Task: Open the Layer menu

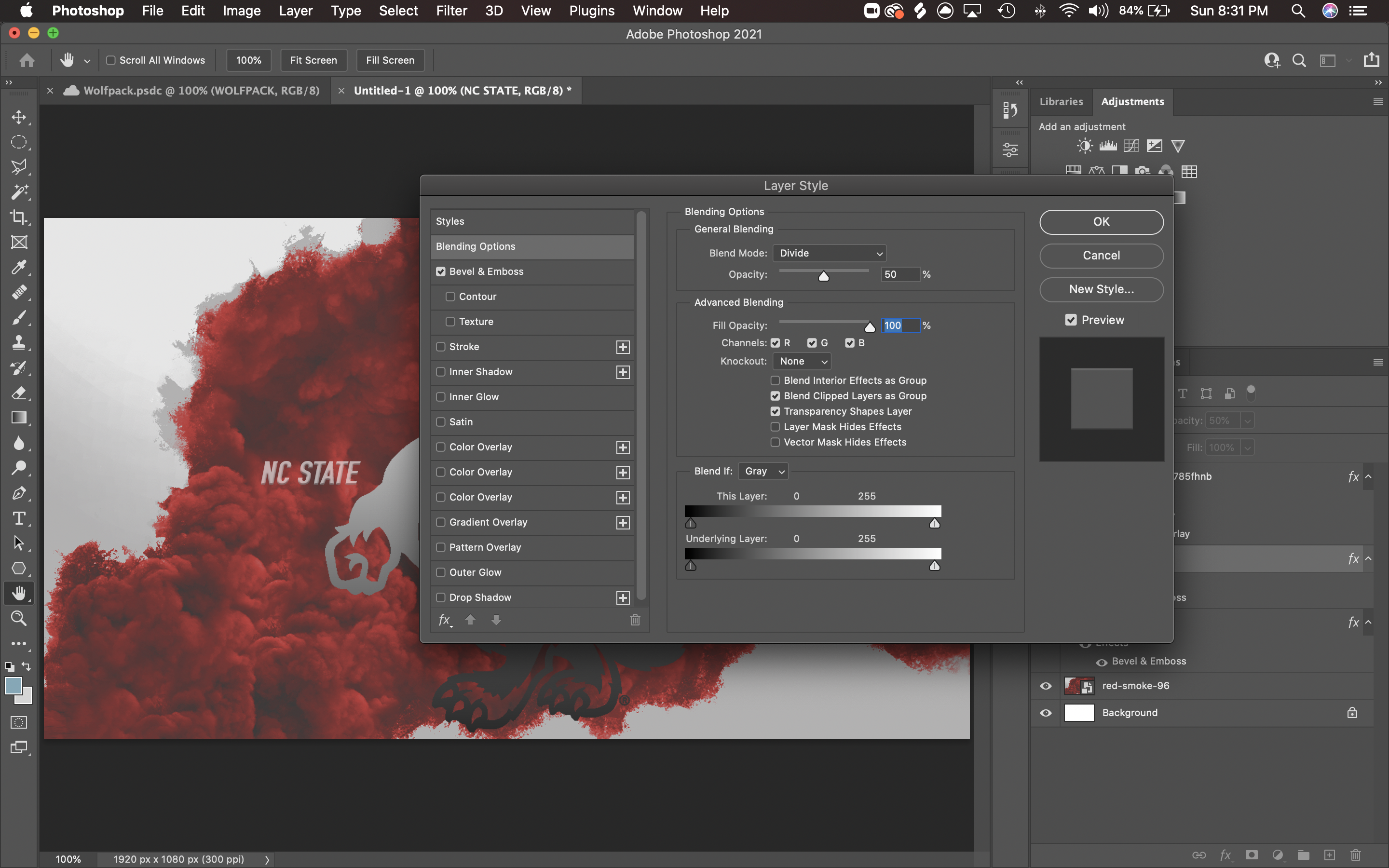Action: click(x=296, y=11)
